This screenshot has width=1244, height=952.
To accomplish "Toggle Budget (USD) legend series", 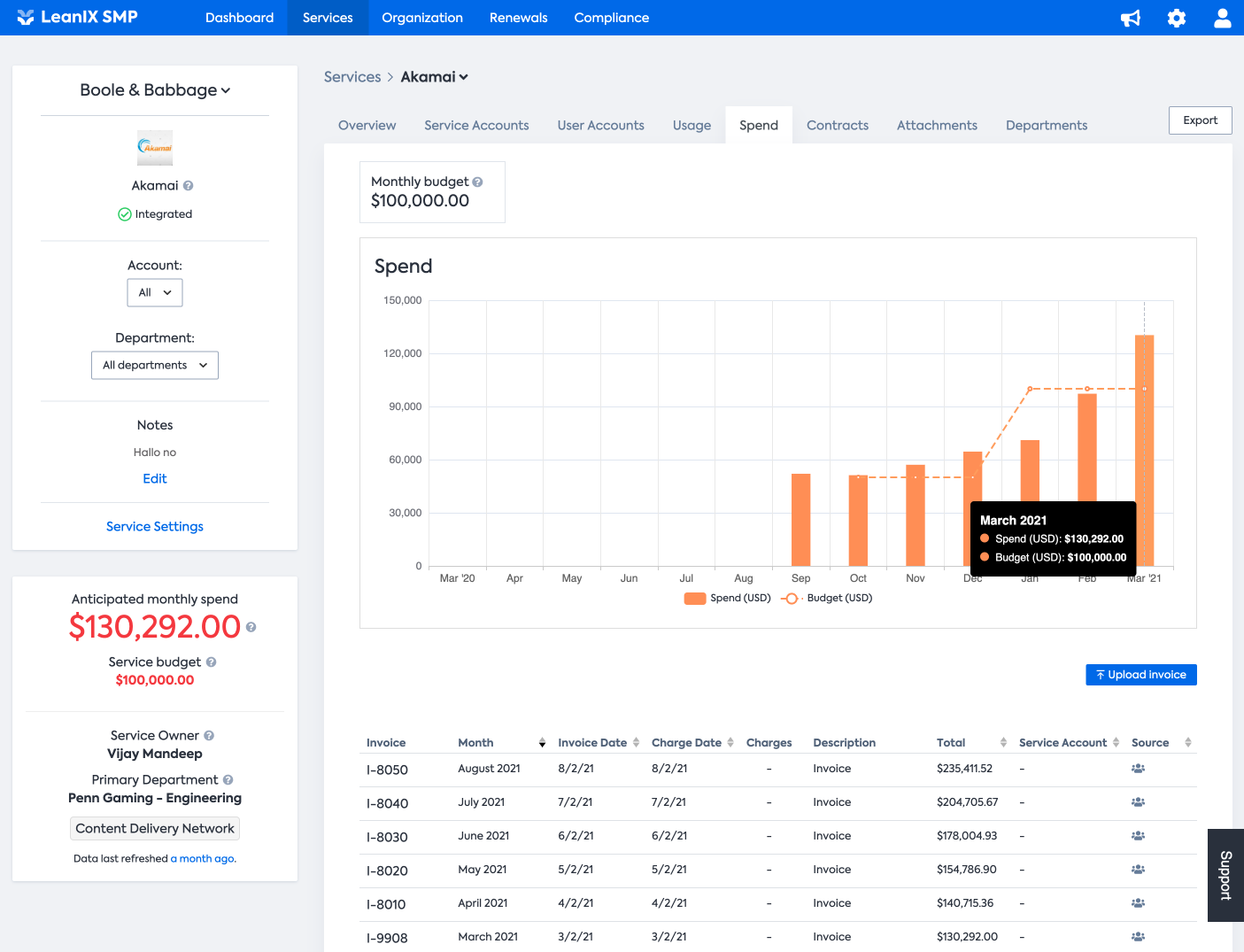I will point(827,599).
